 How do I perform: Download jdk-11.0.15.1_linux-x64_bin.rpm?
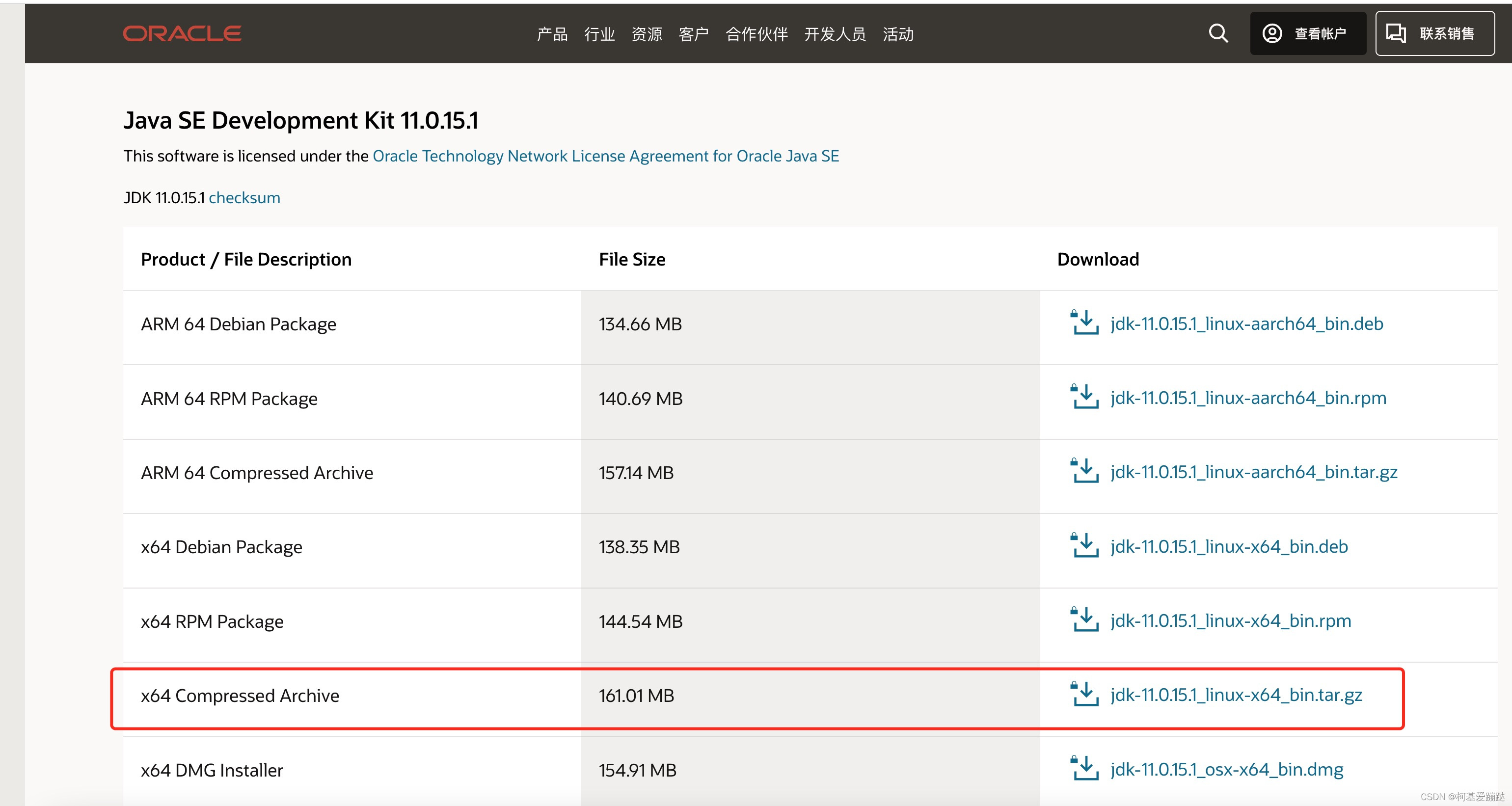click(1231, 620)
